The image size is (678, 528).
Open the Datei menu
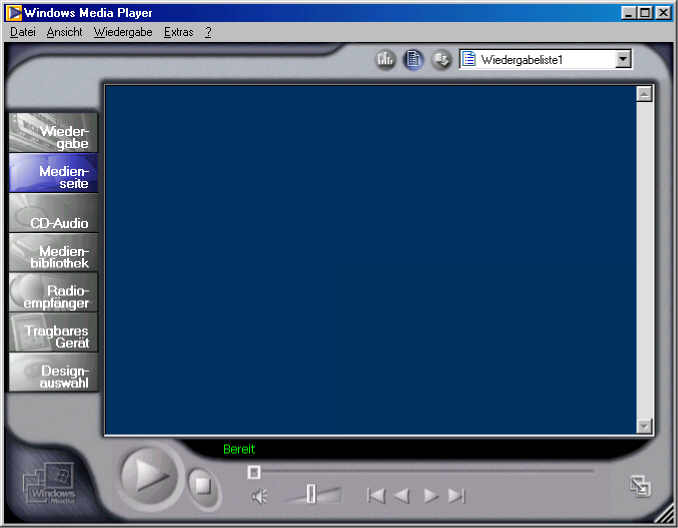(22, 32)
